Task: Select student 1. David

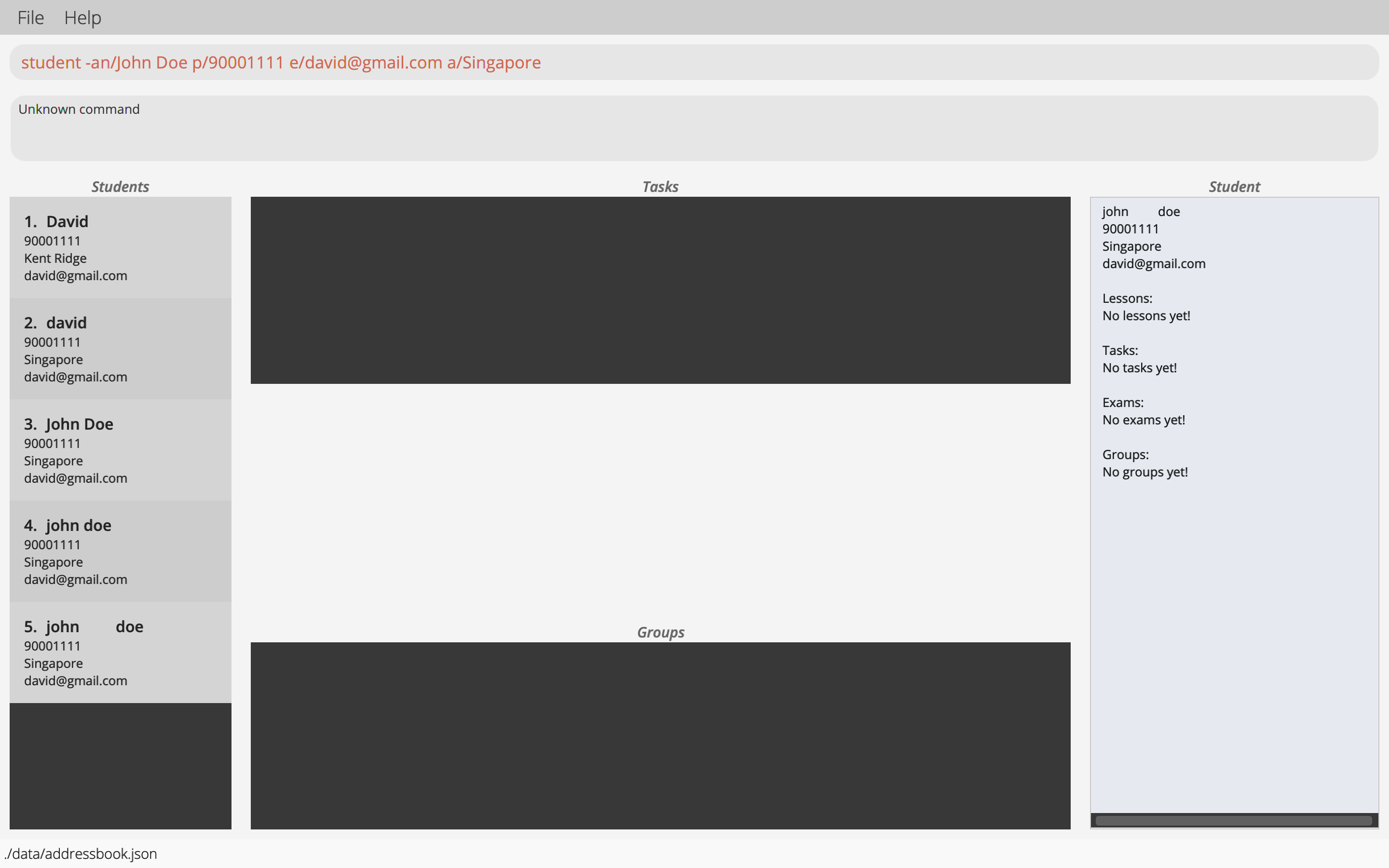Action: pos(120,247)
